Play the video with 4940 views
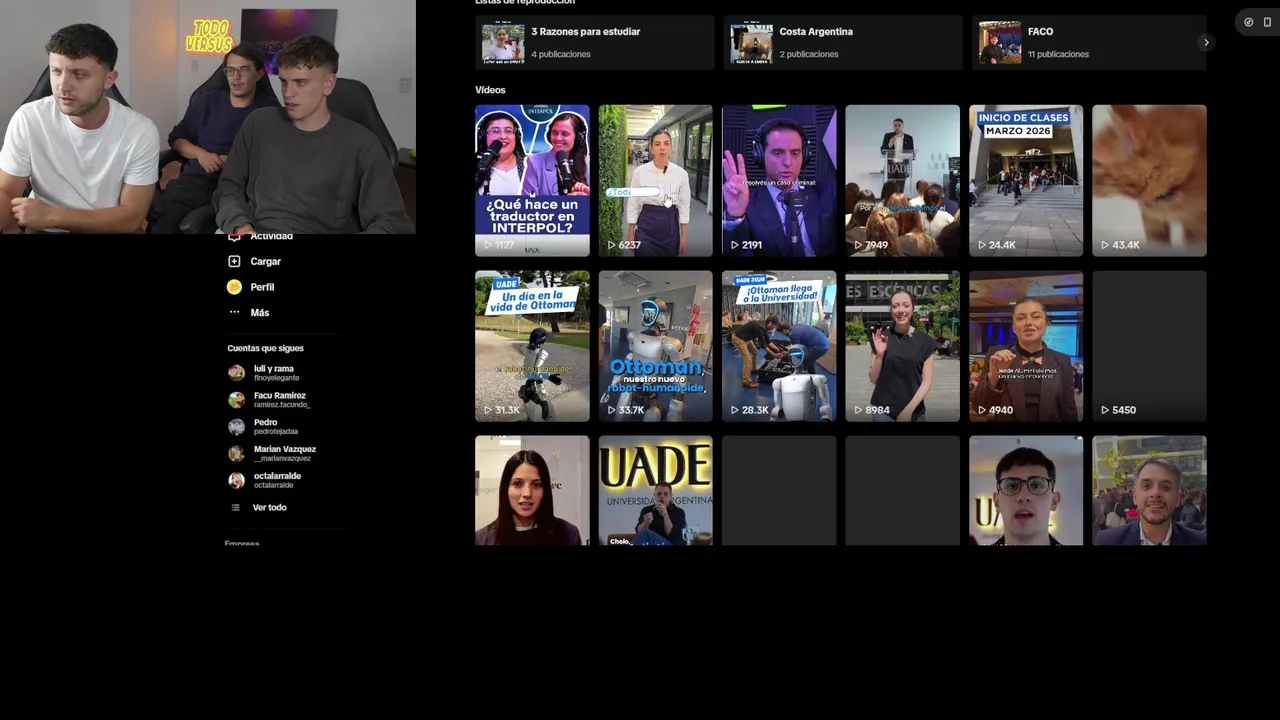1280x720 pixels. coord(1026,346)
